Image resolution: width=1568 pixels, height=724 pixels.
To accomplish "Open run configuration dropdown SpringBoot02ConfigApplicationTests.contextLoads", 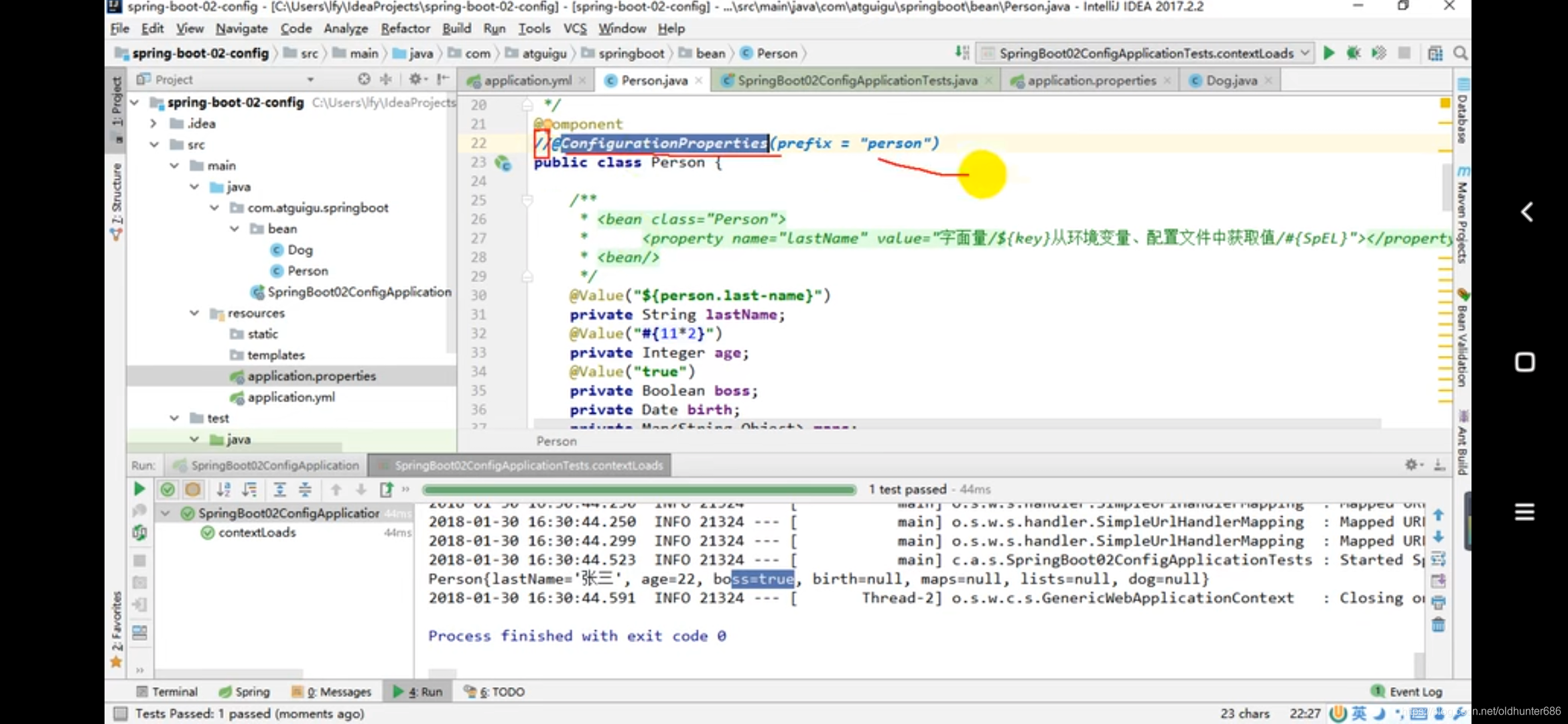I will pyautogui.click(x=1146, y=53).
